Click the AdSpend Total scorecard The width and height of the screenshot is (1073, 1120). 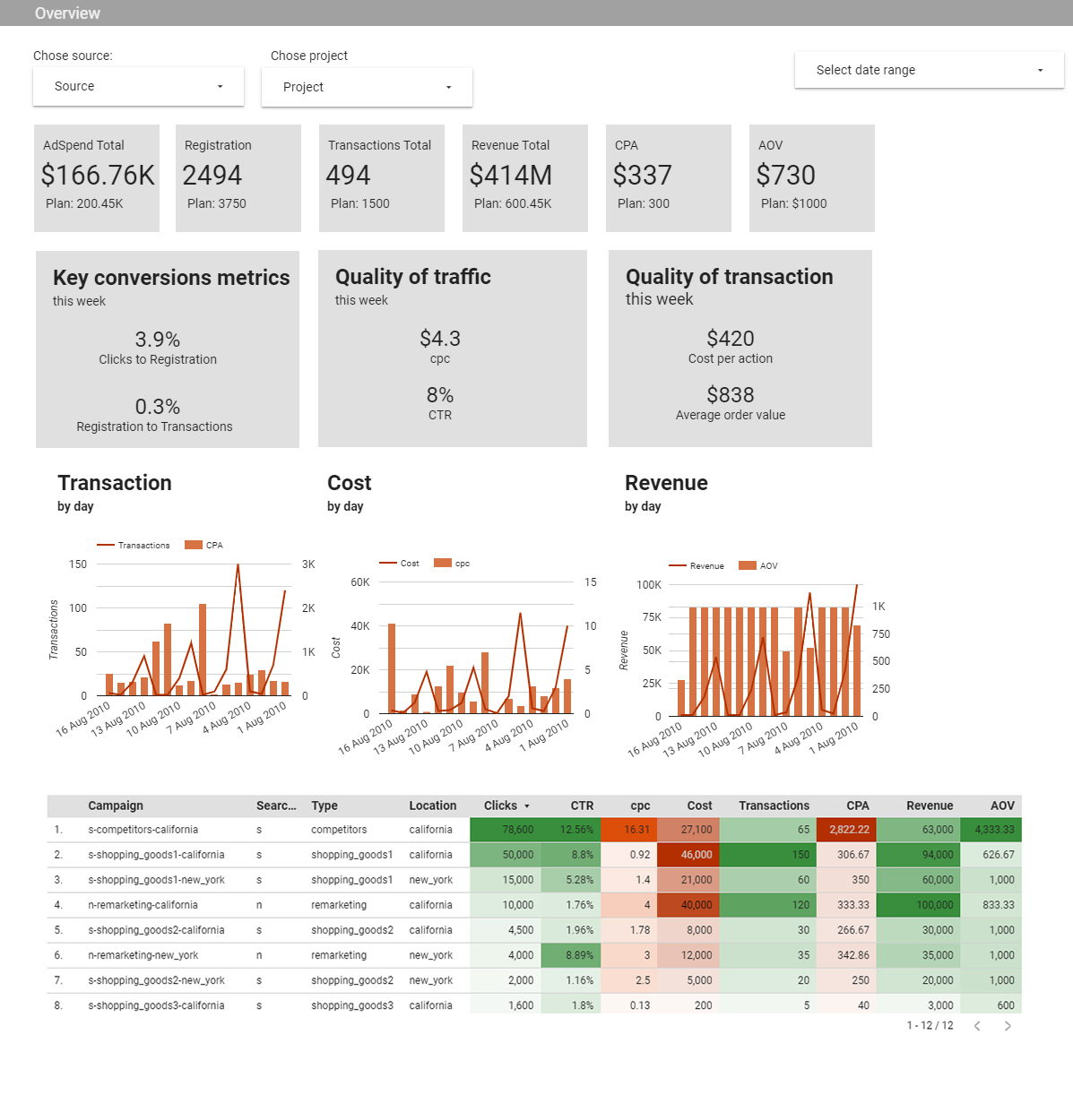tap(97, 178)
